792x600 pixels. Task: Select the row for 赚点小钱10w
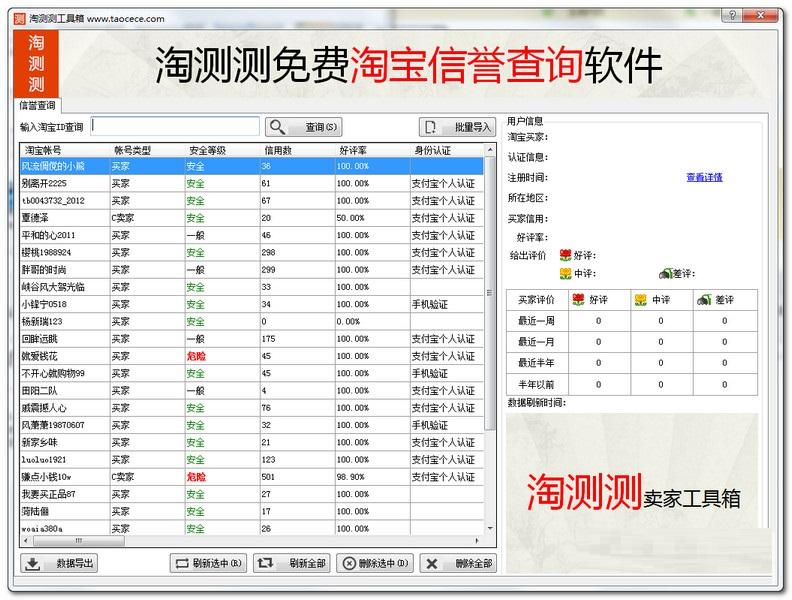tap(252, 477)
